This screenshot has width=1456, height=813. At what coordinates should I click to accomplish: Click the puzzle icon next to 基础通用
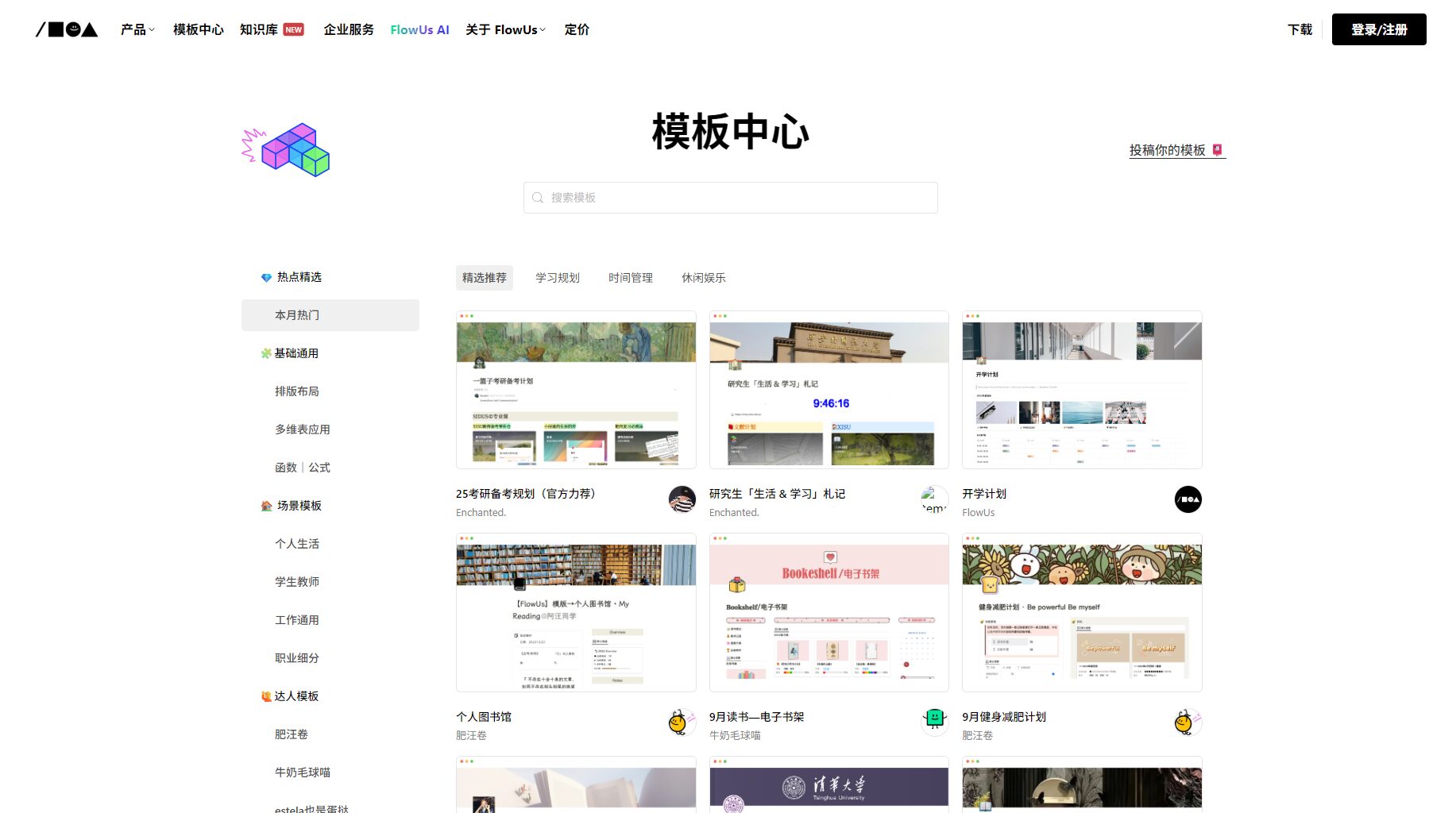click(x=265, y=353)
